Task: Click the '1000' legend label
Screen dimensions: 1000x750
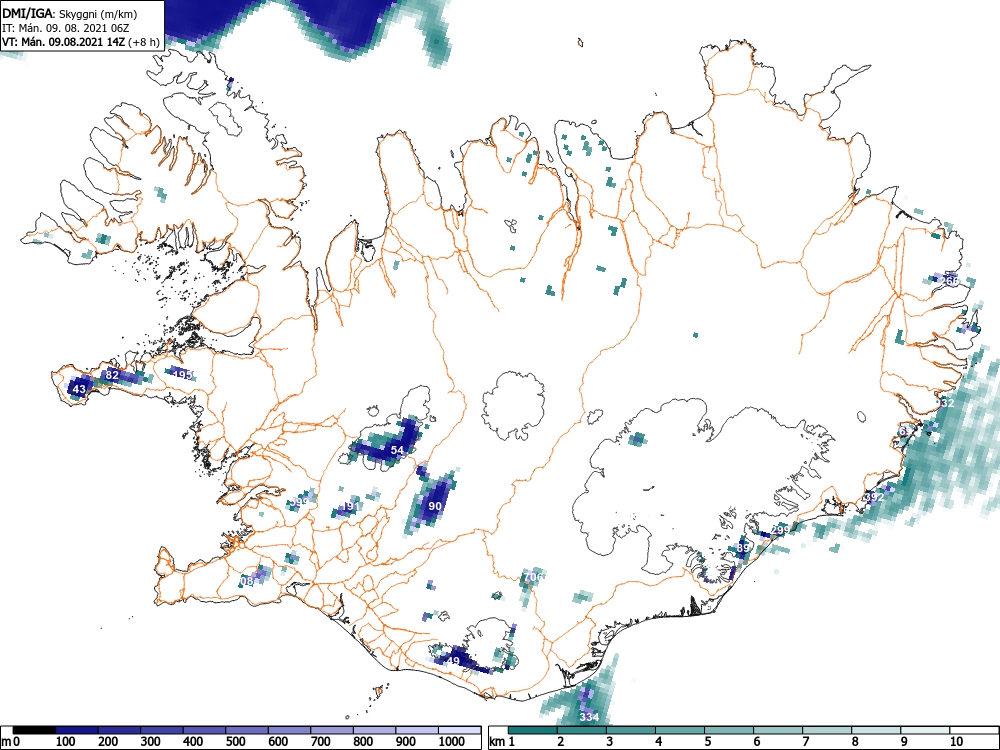Action: [x=452, y=742]
